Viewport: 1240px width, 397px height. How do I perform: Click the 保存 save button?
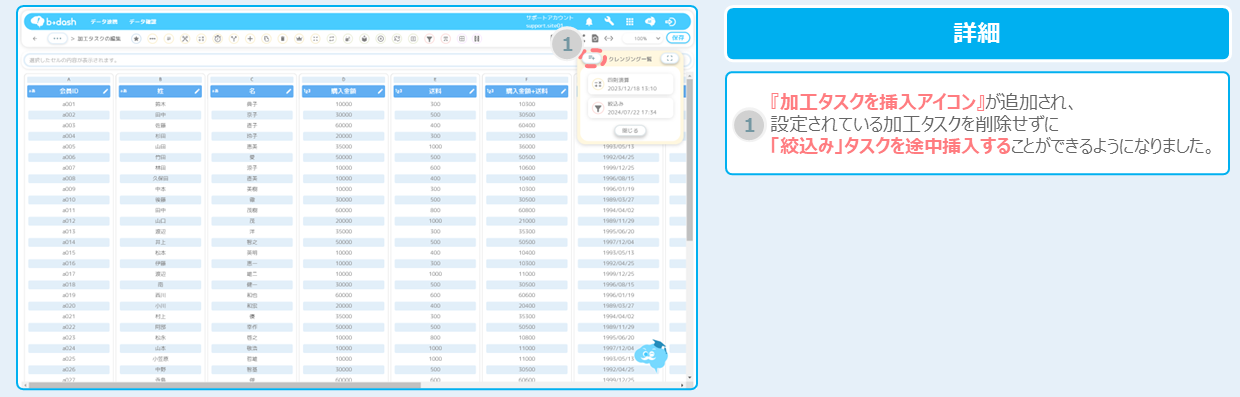pyautogui.click(x=678, y=38)
